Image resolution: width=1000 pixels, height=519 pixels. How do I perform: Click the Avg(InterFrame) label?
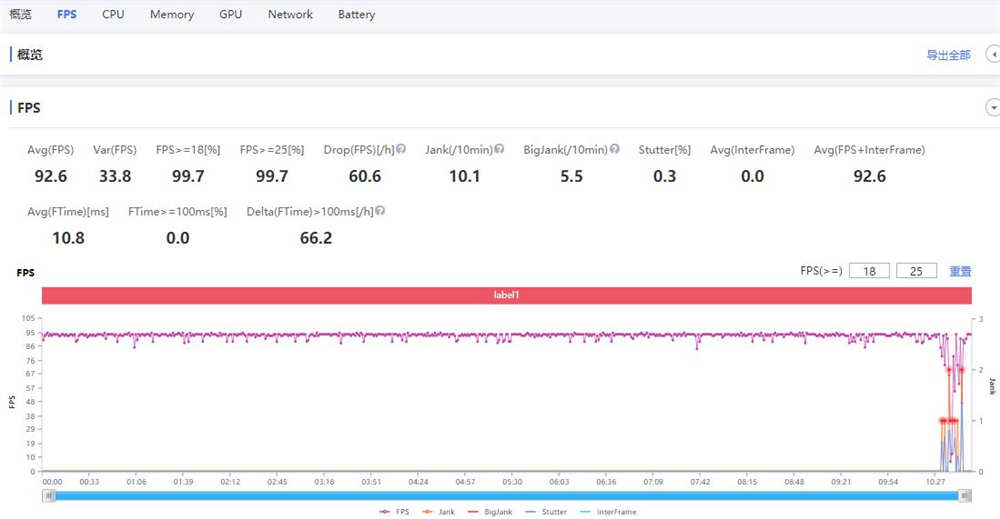pyautogui.click(x=752, y=150)
